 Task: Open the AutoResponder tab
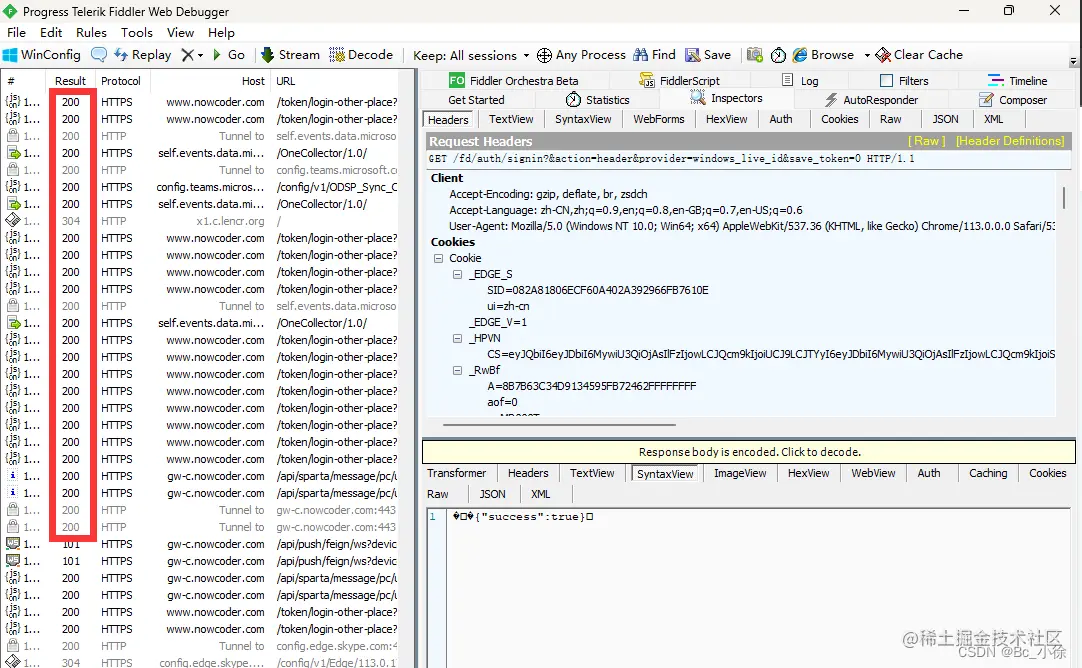pyautogui.click(x=872, y=100)
